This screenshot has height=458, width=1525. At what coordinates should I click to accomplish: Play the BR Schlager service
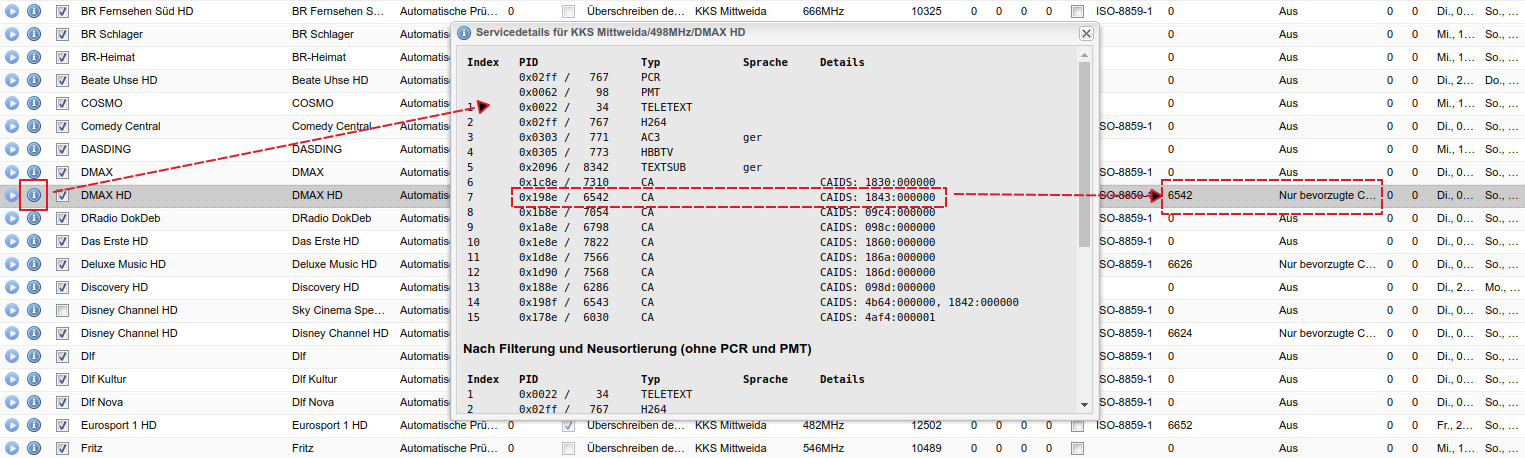click(x=12, y=34)
